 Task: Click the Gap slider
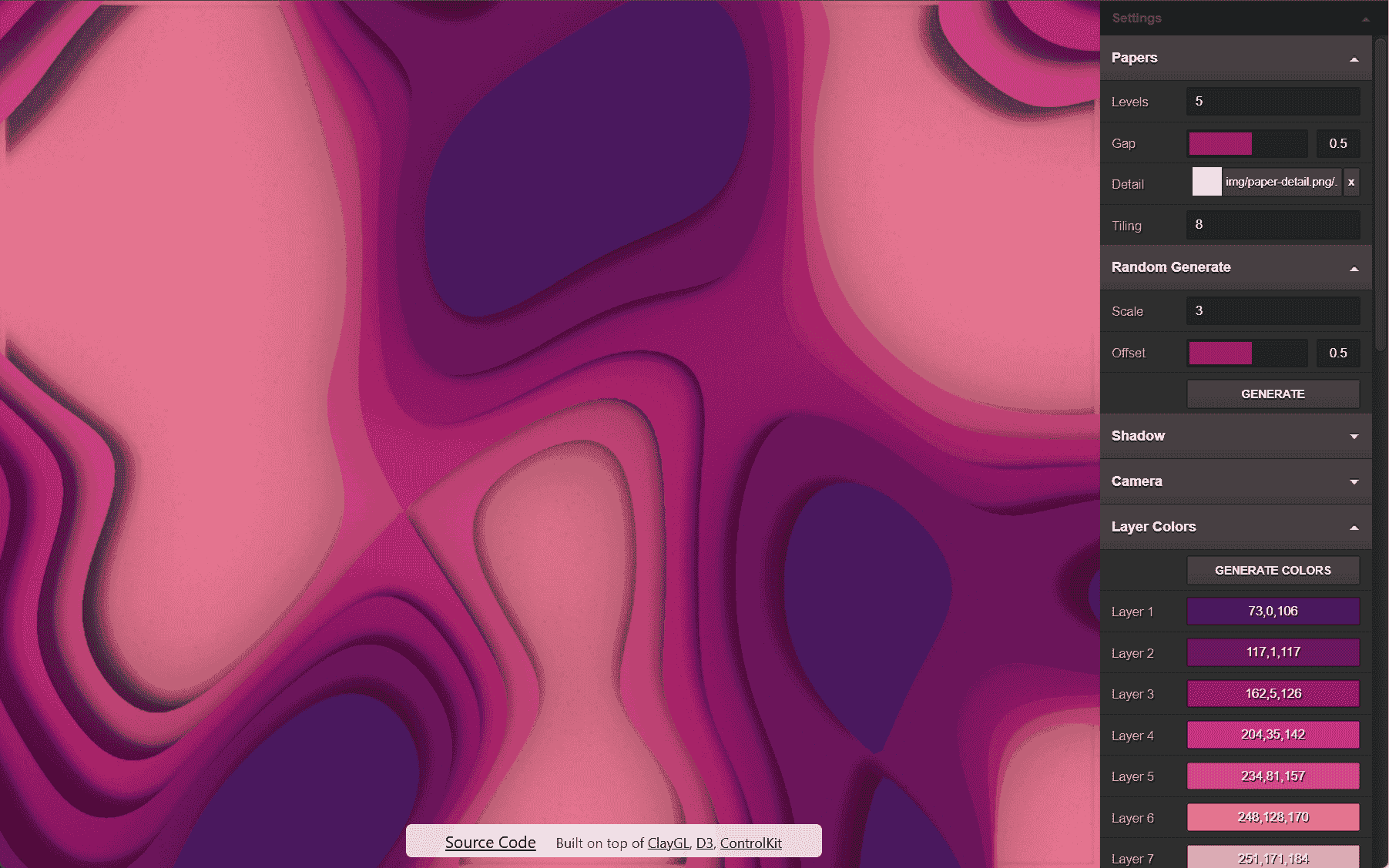click(x=1247, y=144)
